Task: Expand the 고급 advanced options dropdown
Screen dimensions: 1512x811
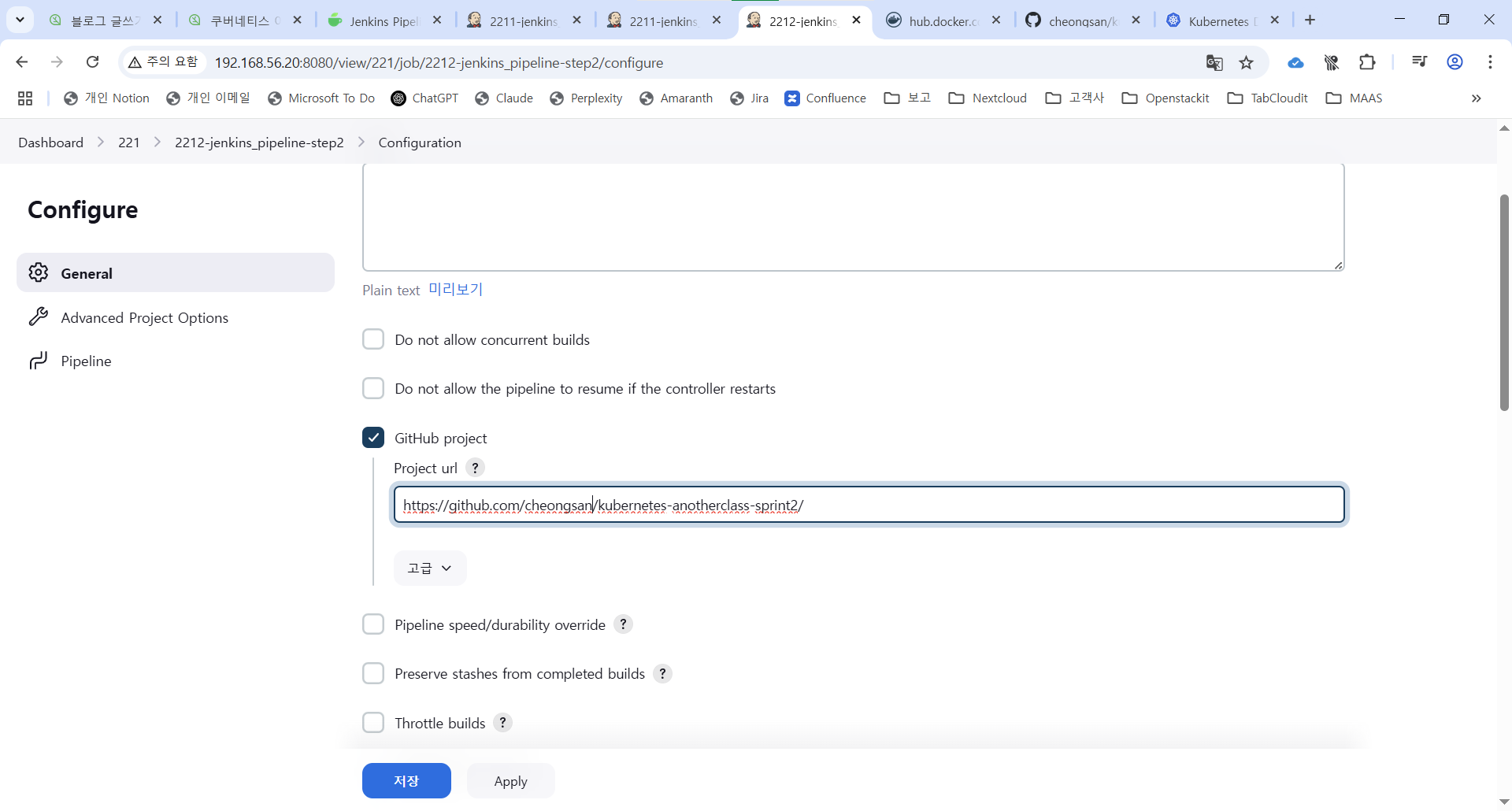Action: point(429,568)
